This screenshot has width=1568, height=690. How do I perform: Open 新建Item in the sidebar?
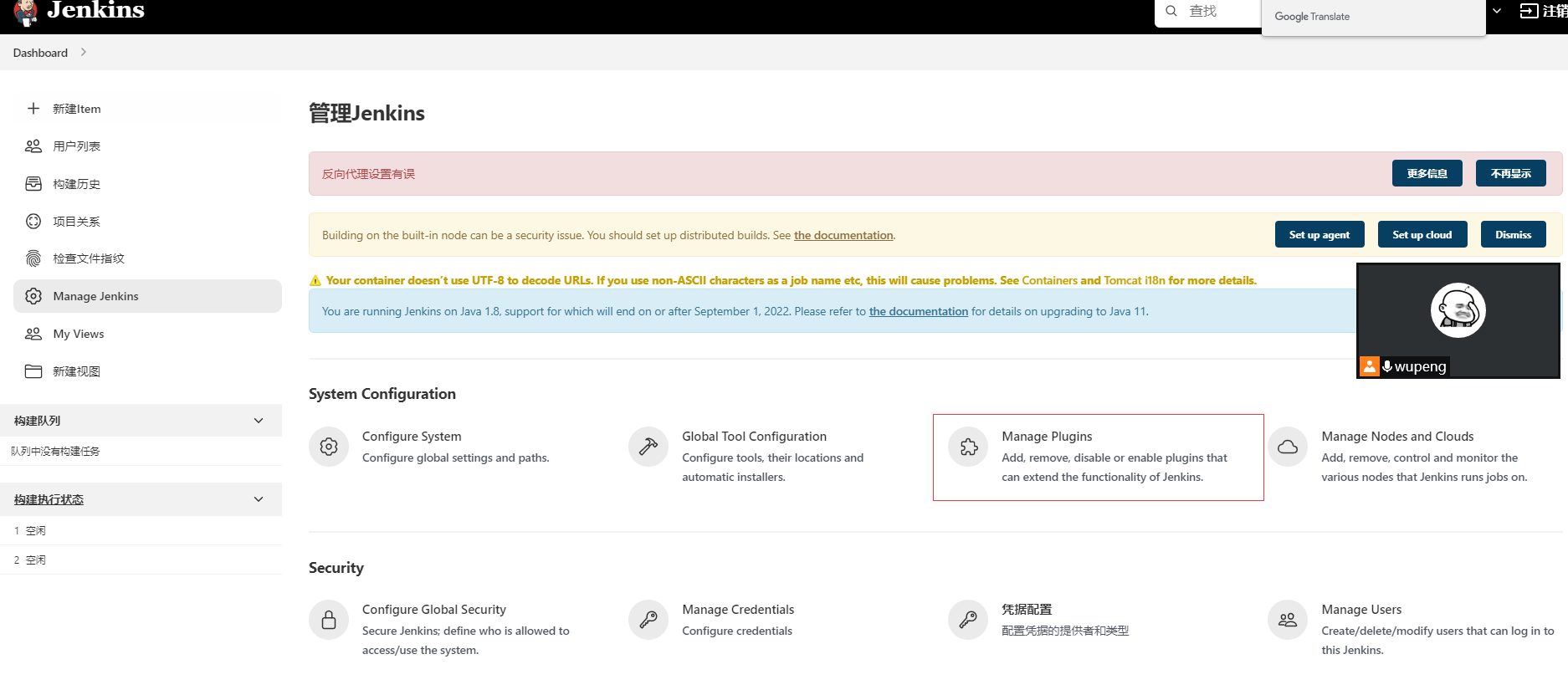(x=147, y=109)
